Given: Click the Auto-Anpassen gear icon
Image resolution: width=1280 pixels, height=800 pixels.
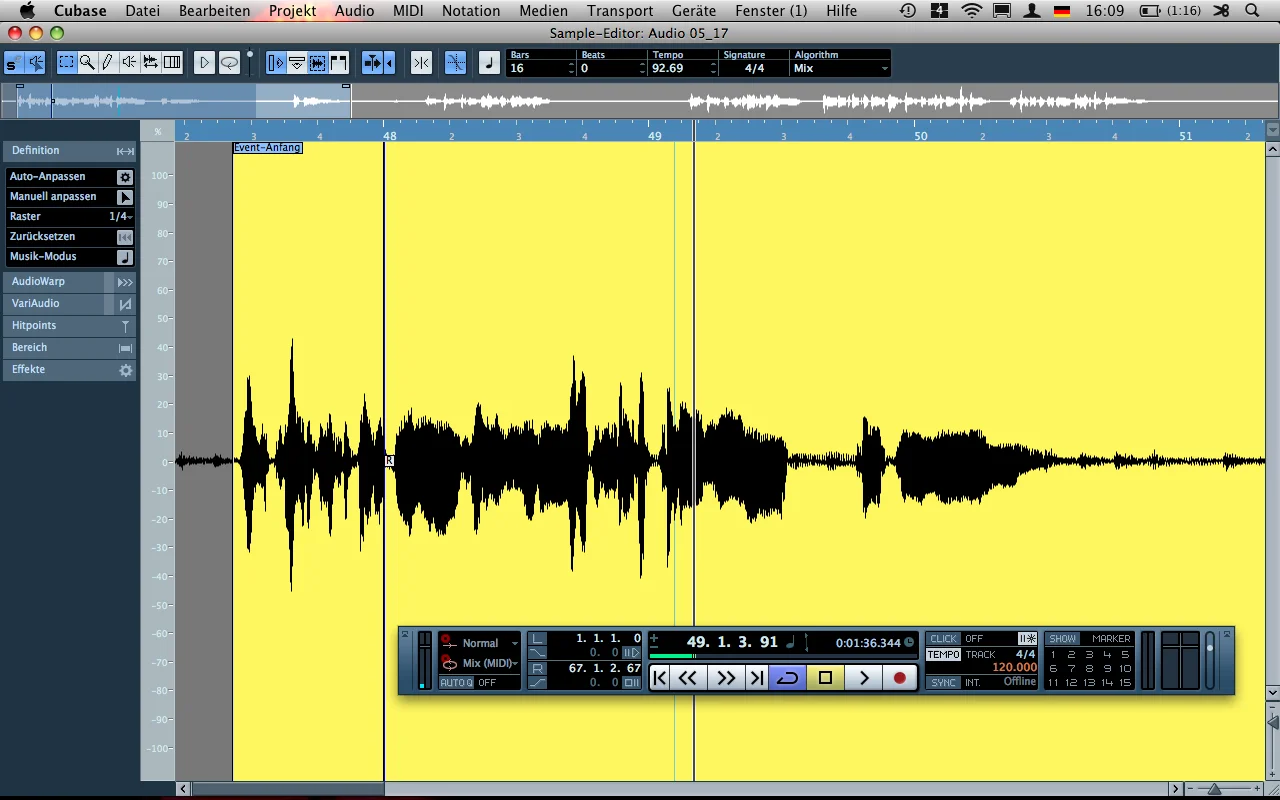Looking at the screenshot, I should [125, 177].
